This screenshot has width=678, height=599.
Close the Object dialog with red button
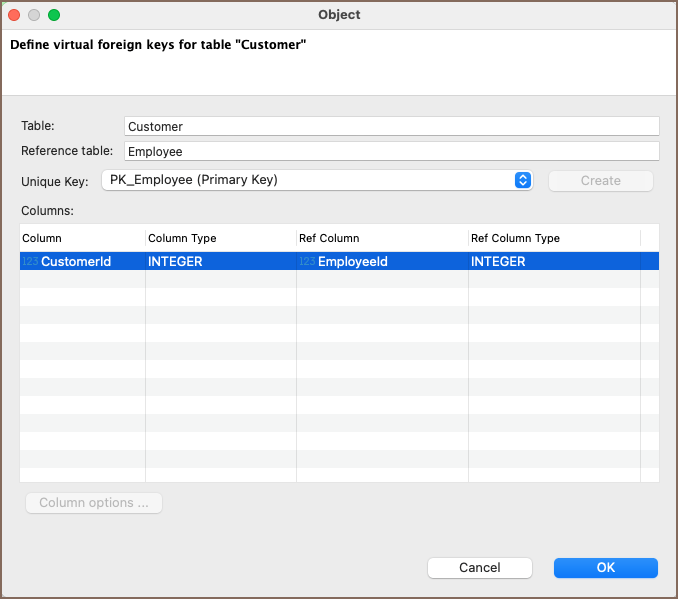tap(14, 15)
